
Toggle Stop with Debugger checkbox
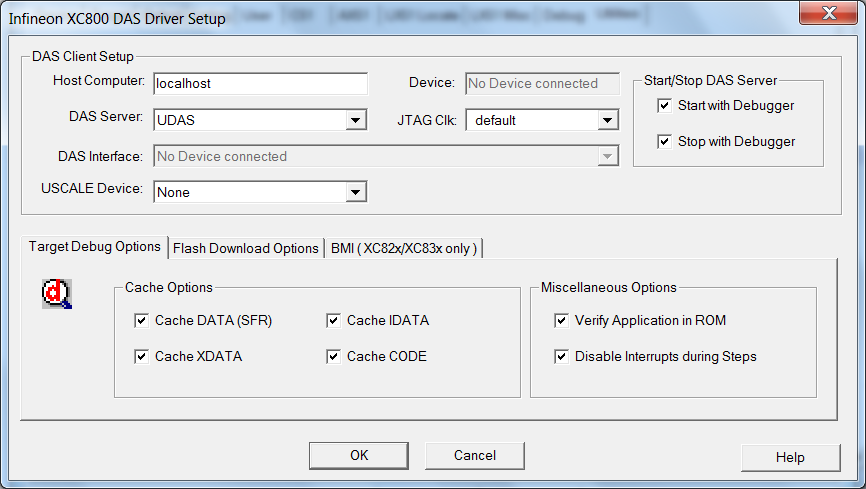pyautogui.click(x=664, y=141)
